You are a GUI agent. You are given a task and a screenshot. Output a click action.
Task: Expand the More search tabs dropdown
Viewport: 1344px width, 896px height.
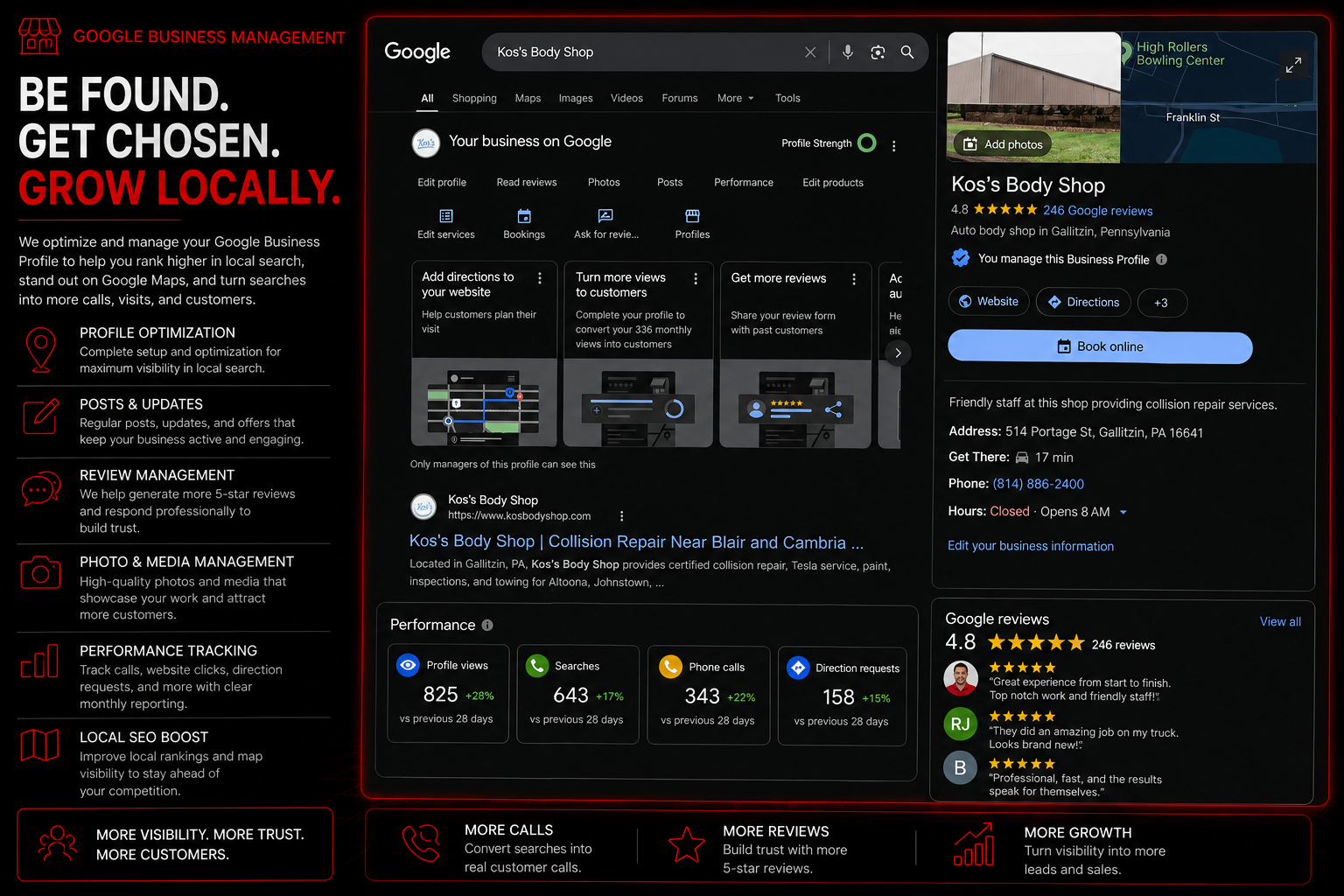point(735,98)
